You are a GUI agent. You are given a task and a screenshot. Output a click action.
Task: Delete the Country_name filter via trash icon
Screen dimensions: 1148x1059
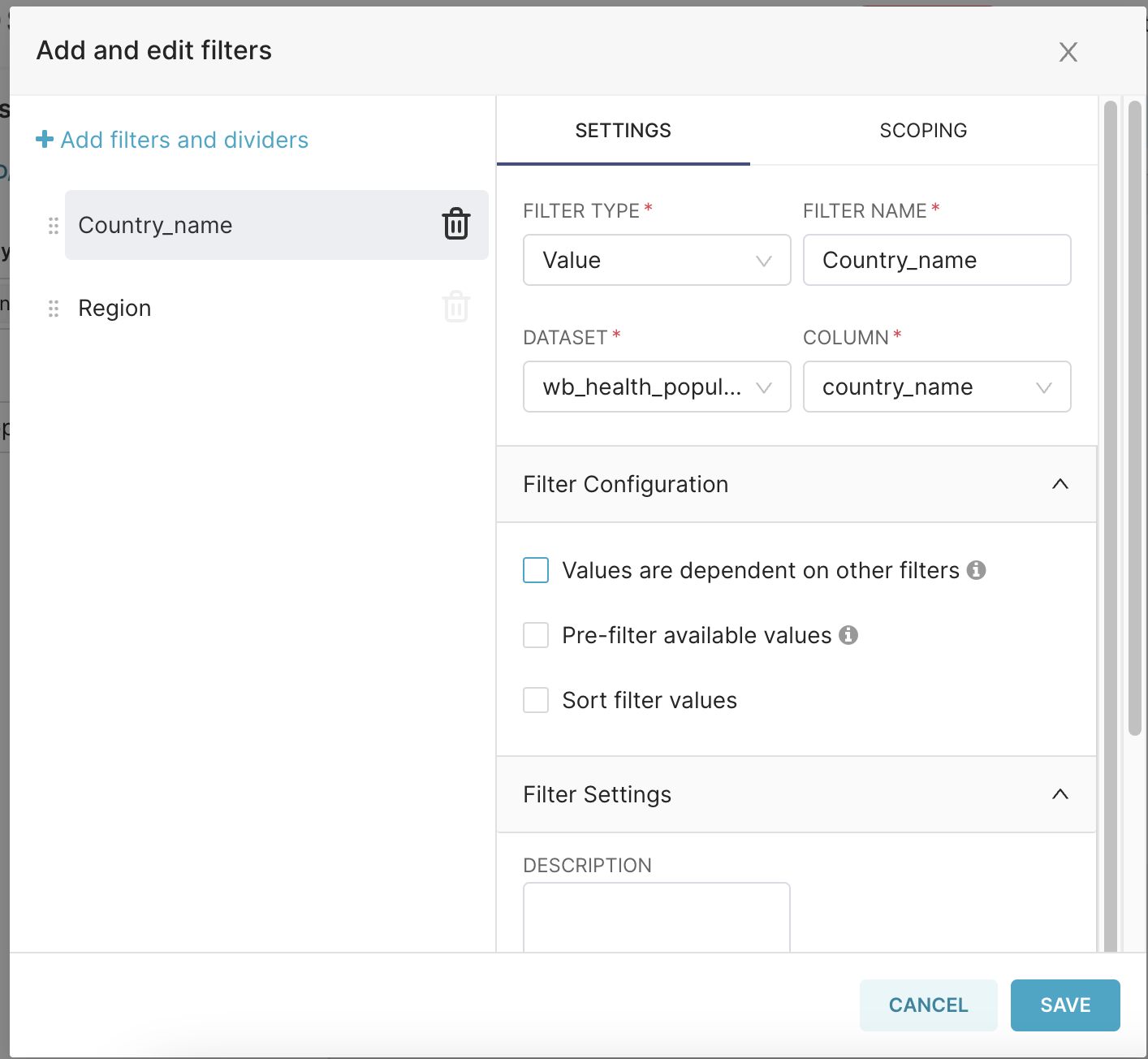coord(455,224)
